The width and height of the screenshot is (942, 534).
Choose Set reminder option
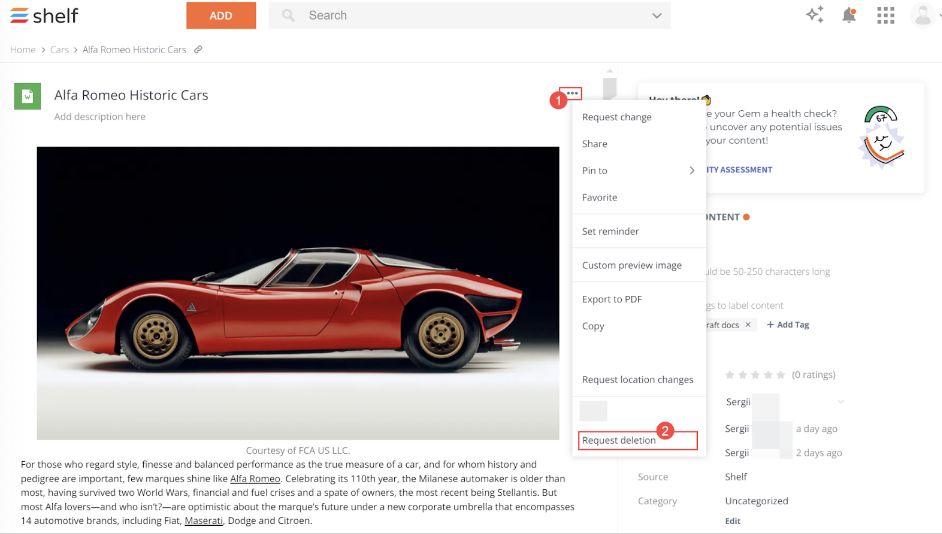(x=639, y=231)
